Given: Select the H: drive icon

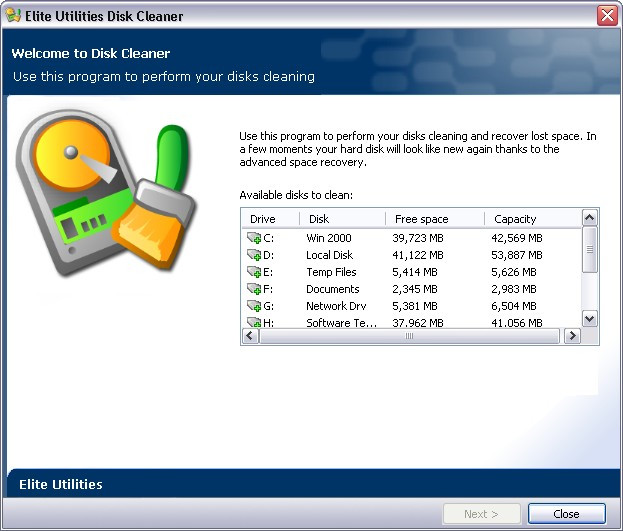Looking at the screenshot, I should point(253,323).
